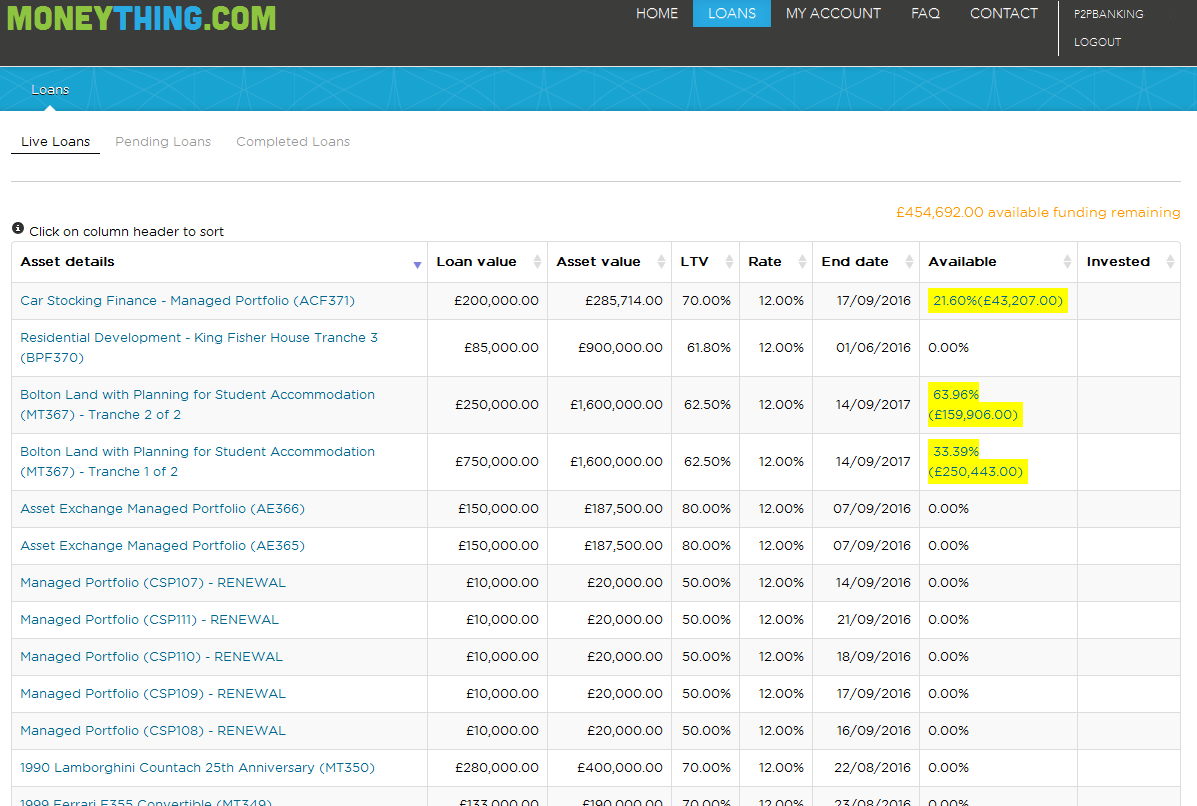The image size is (1197, 806).
Task: Open 1990 Lamborghini Countach (MT350) loan
Action: [x=197, y=768]
